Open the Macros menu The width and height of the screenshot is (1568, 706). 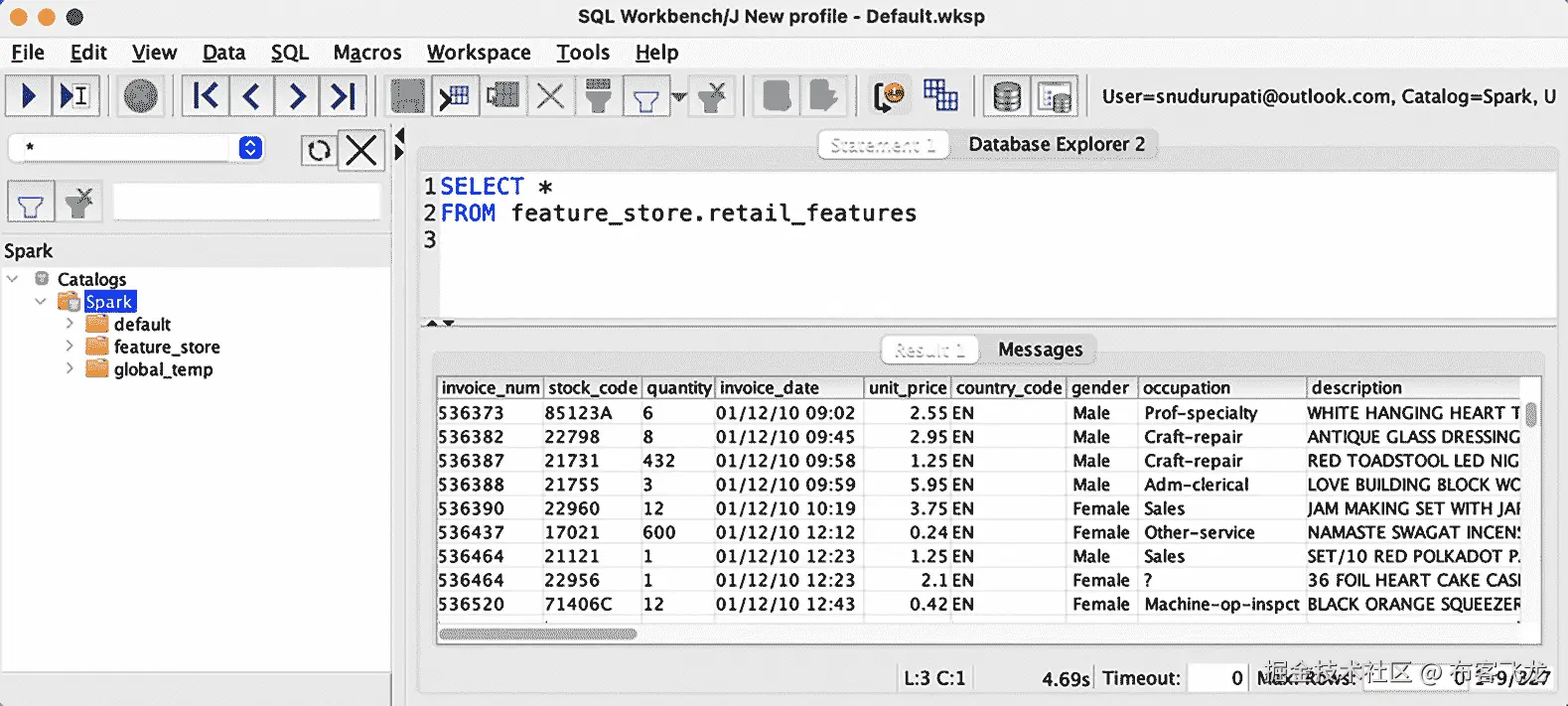click(367, 53)
